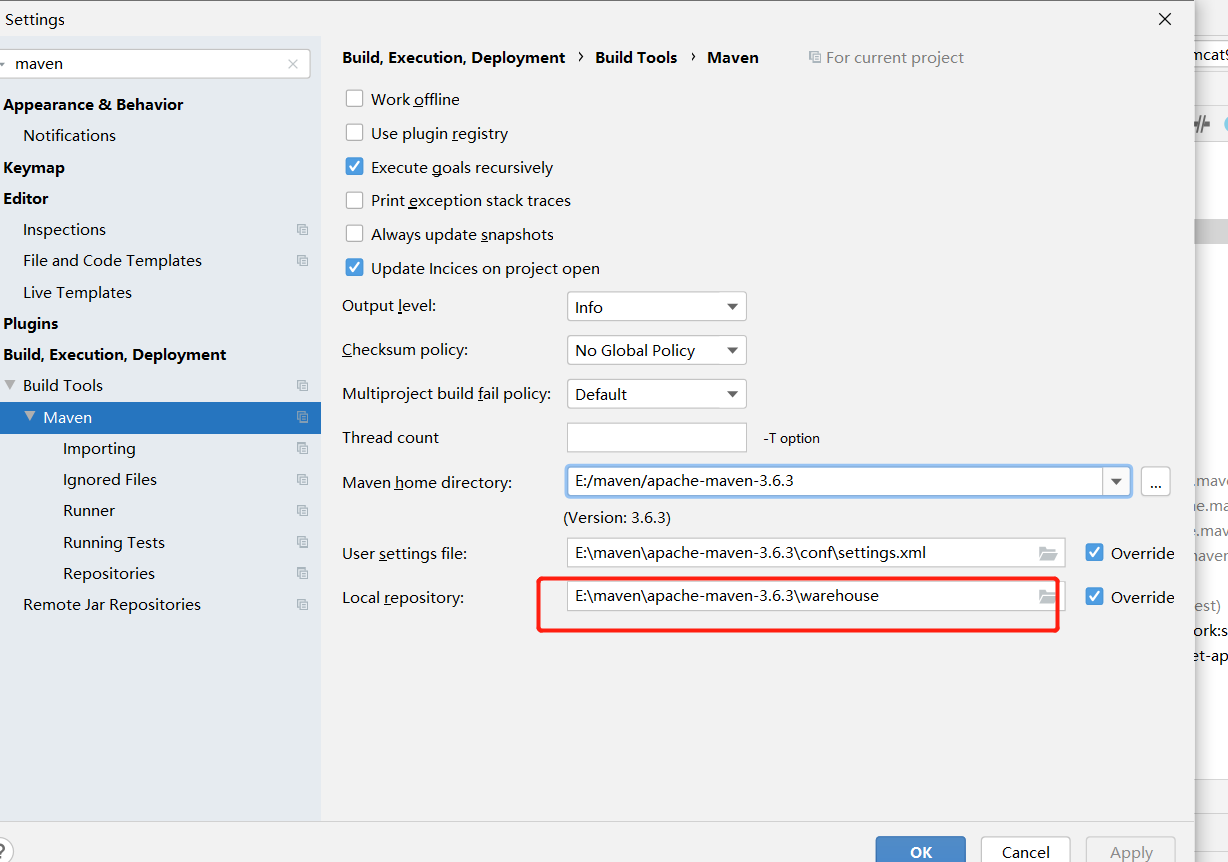1228x862 pixels.
Task: Click the For current project icon in header
Action: [x=814, y=58]
